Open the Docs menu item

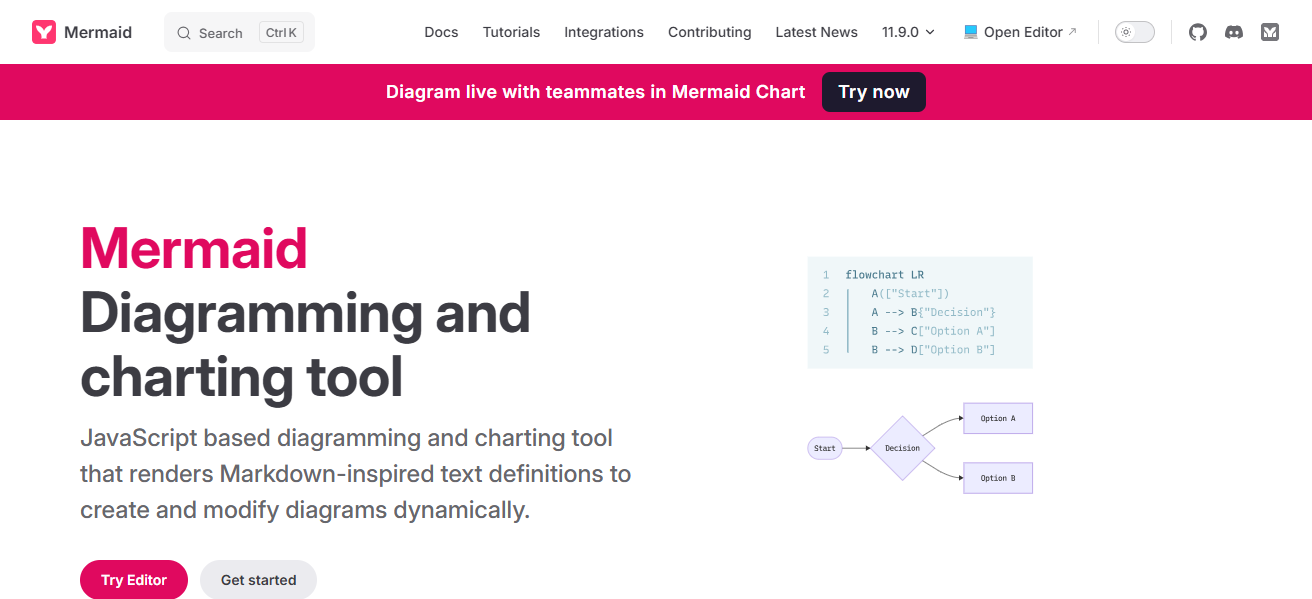click(x=441, y=32)
